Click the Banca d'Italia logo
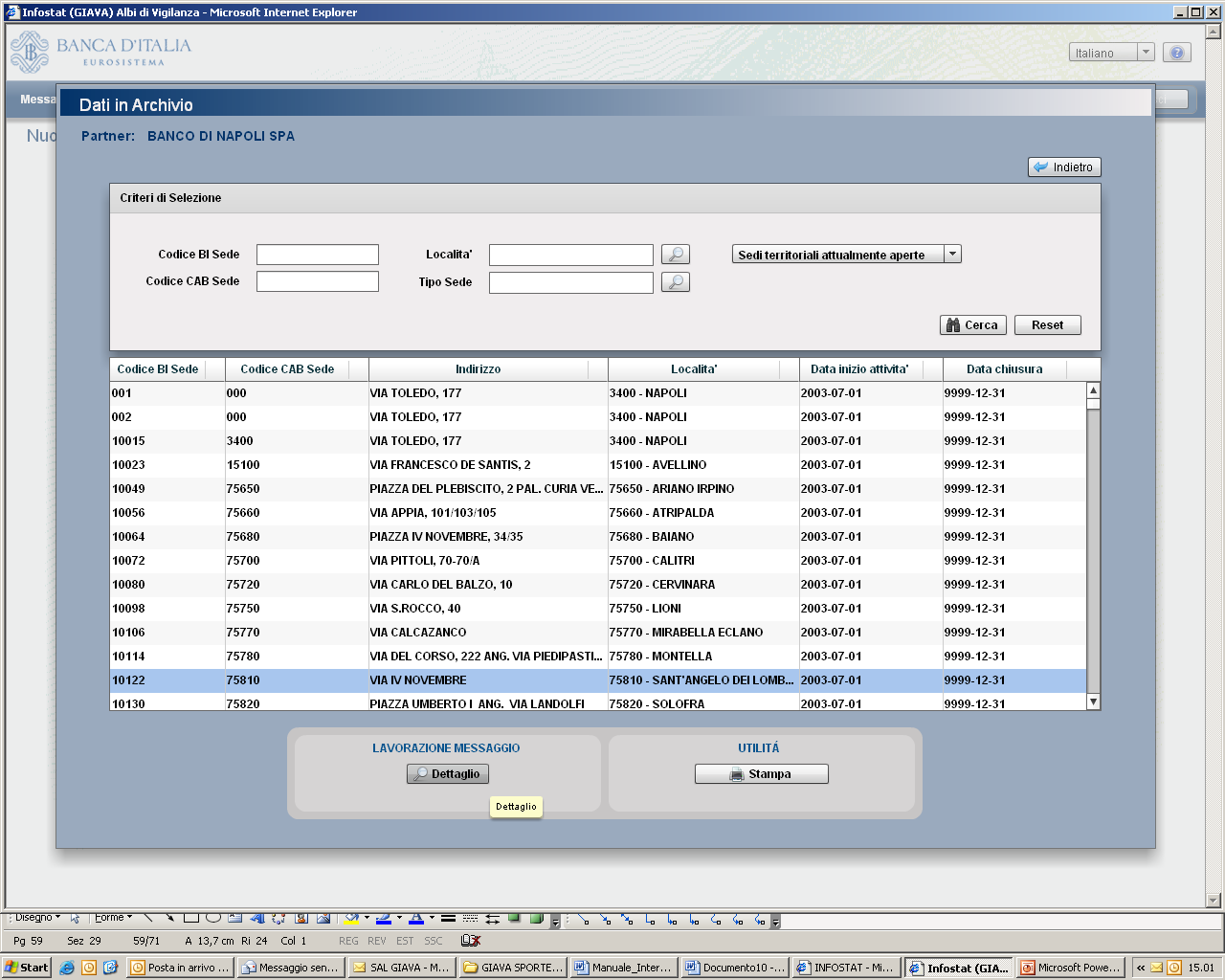The width and height of the screenshot is (1225, 980). (x=100, y=51)
